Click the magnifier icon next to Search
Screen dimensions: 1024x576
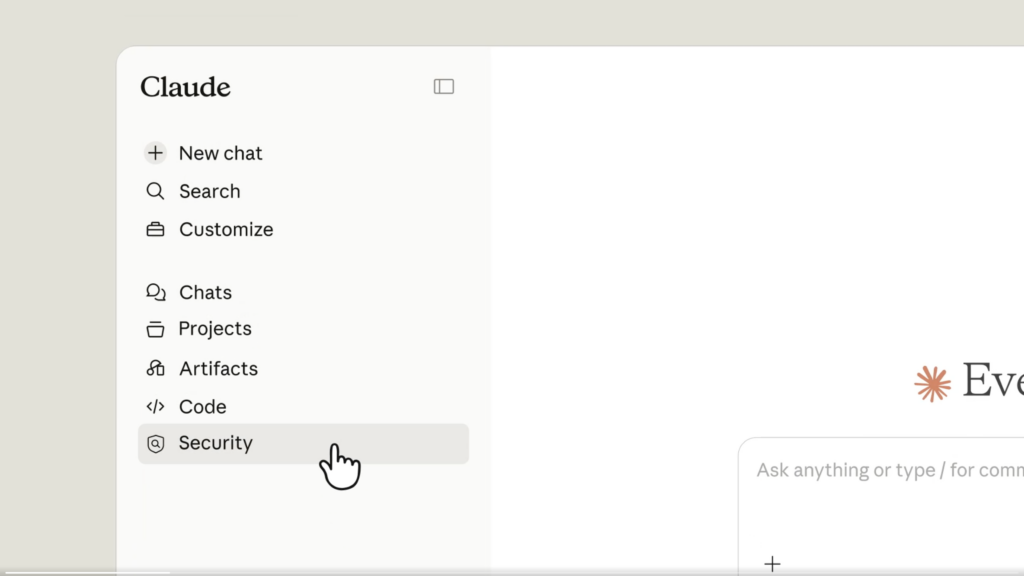(155, 191)
